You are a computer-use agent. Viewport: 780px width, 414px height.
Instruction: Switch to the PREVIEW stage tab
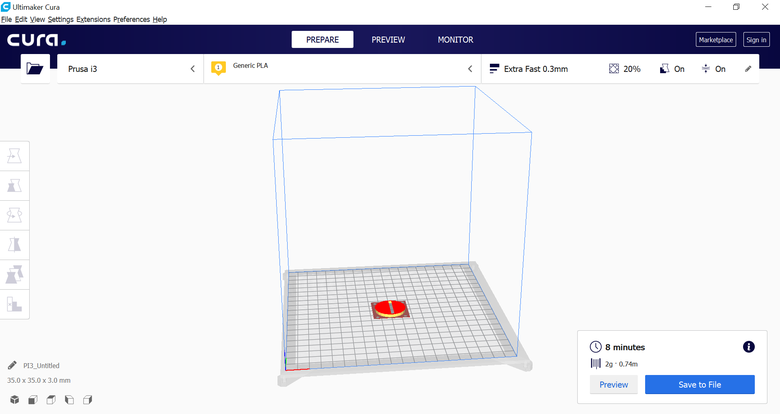388,40
